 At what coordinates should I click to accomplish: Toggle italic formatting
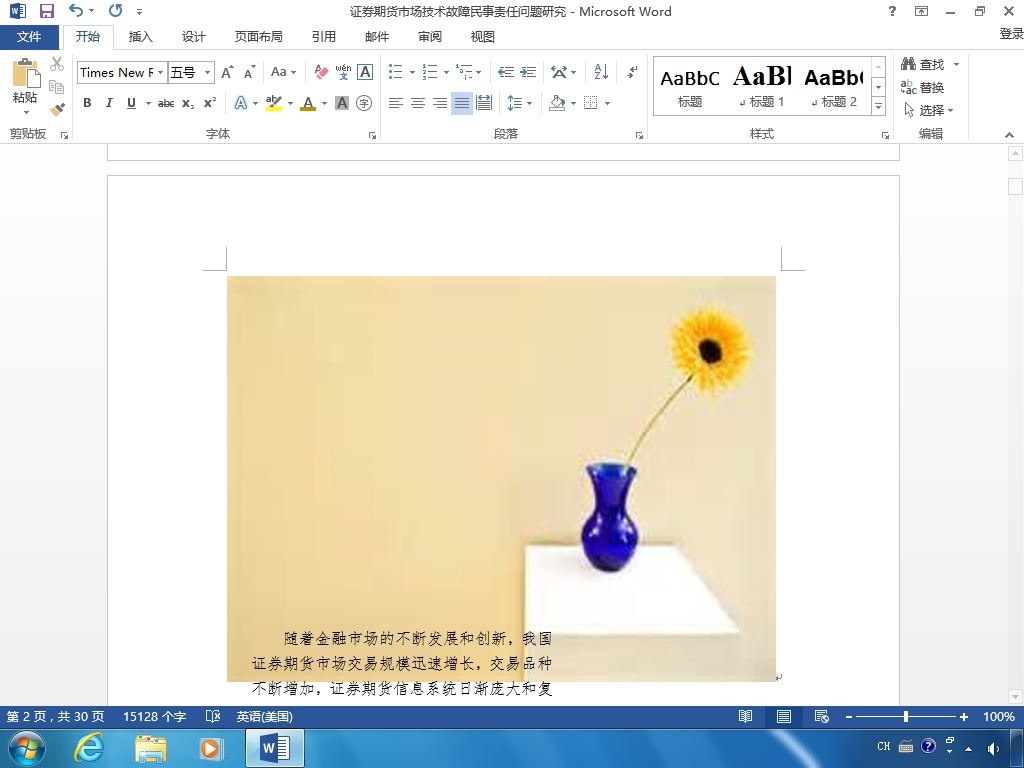[x=109, y=103]
